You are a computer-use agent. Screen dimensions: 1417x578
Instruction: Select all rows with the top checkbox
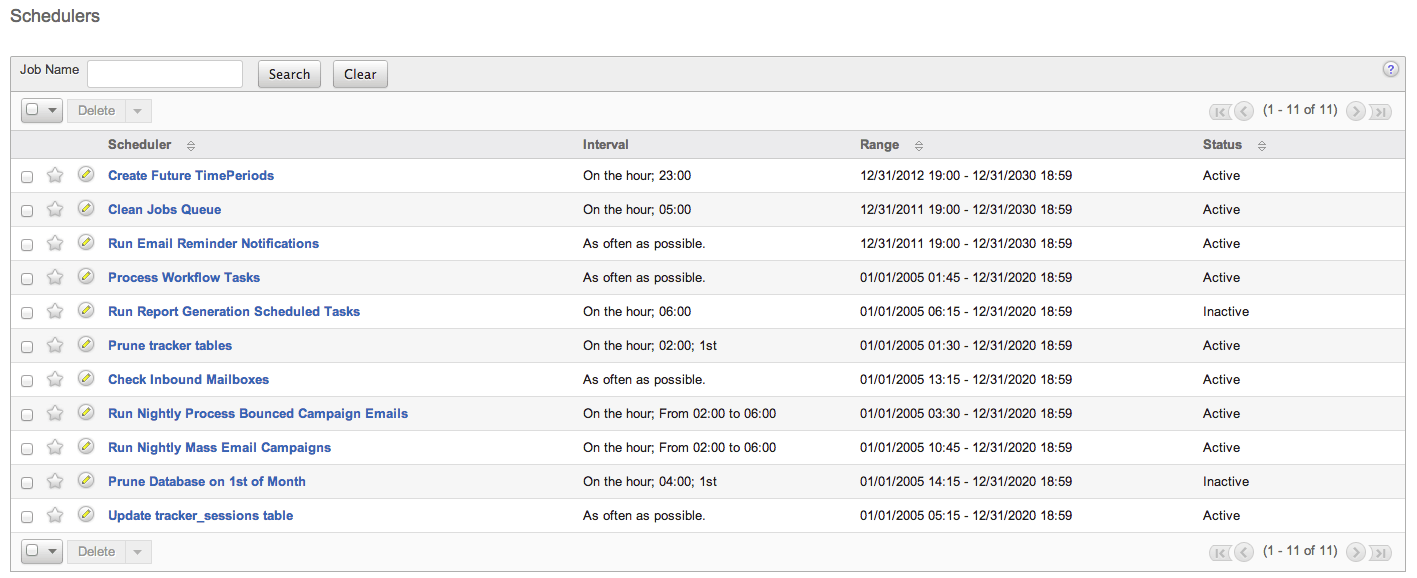(x=33, y=110)
